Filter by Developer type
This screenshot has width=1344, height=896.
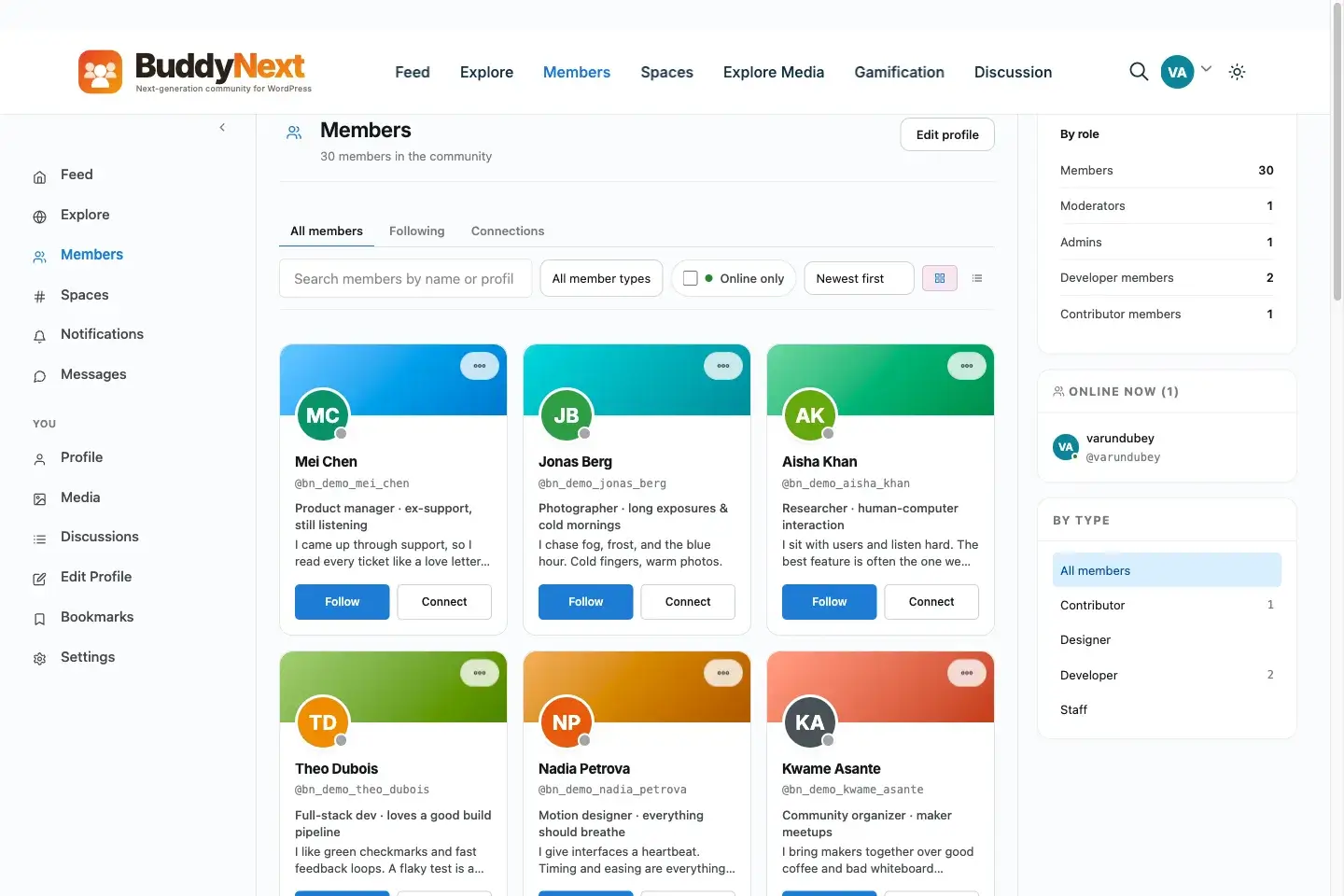pos(1167,675)
